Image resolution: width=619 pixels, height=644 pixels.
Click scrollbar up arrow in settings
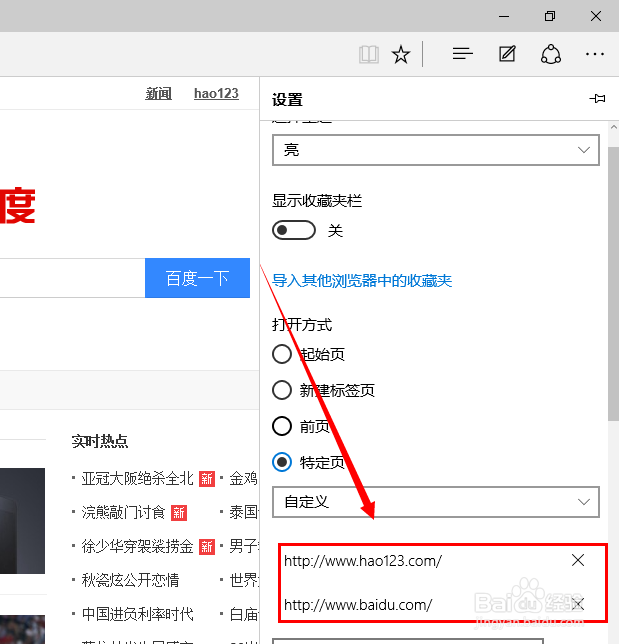tap(614, 127)
